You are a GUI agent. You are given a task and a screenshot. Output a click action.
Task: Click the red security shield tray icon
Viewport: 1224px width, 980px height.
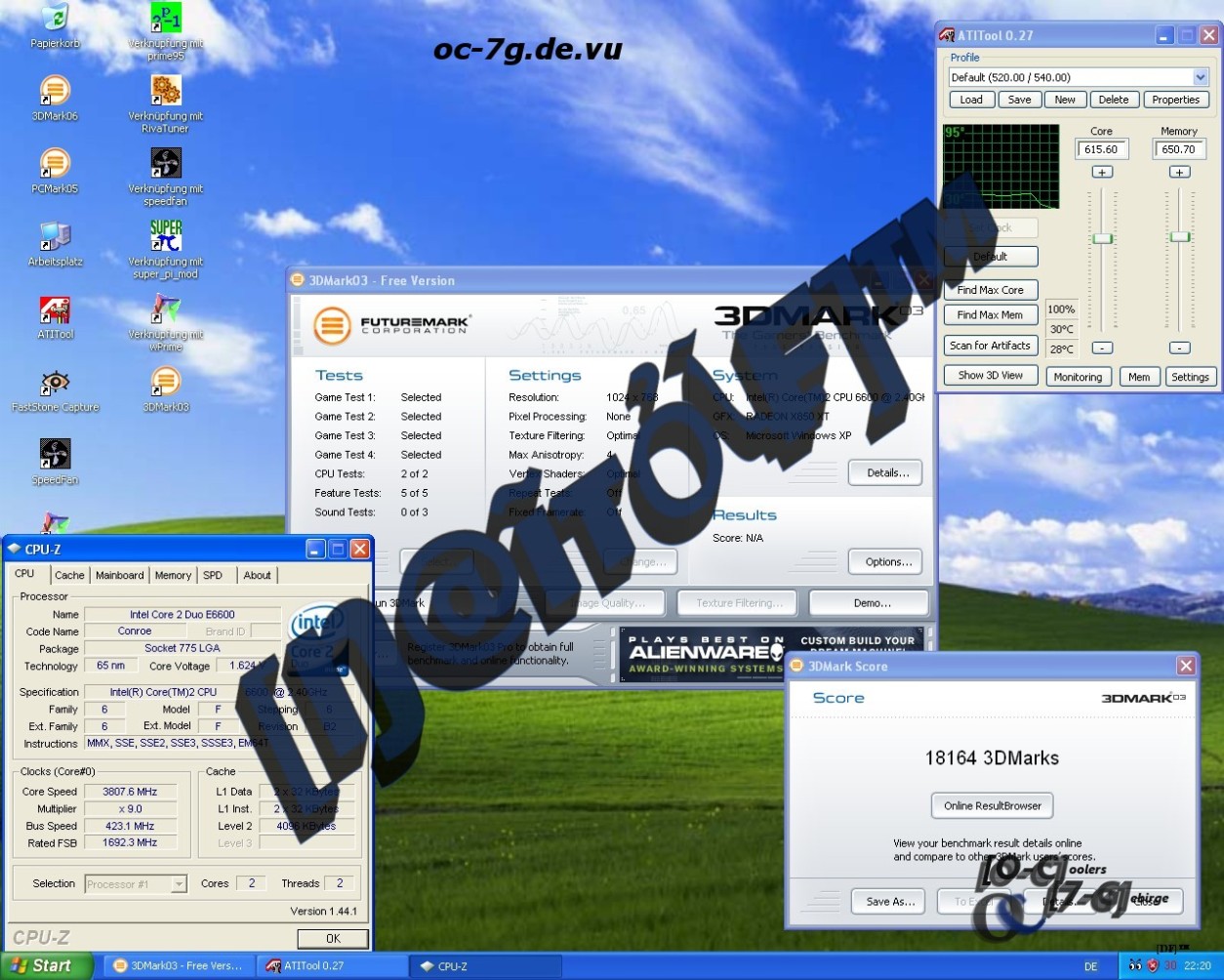1153,966
